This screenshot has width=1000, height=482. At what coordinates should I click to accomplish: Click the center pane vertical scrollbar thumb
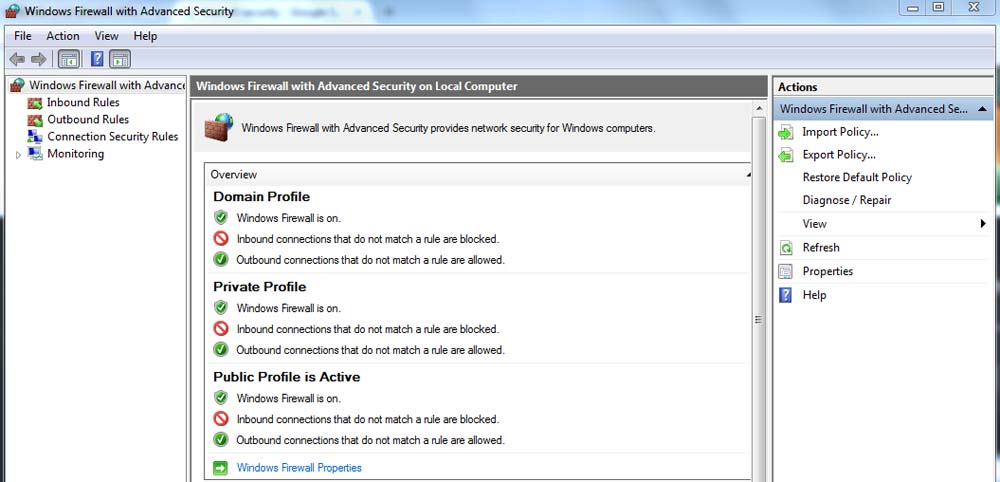coord(758,319)
